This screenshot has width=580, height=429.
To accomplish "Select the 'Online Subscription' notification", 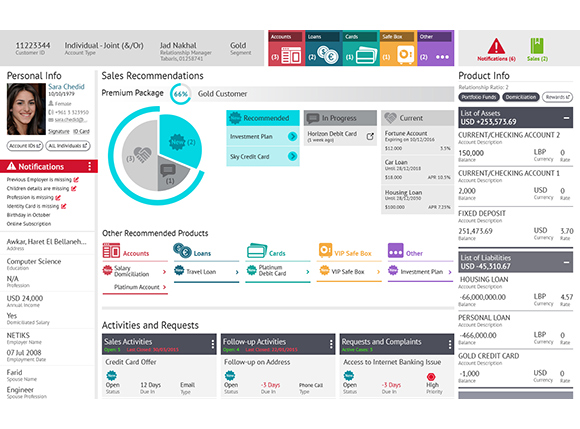I will [29, 224].
